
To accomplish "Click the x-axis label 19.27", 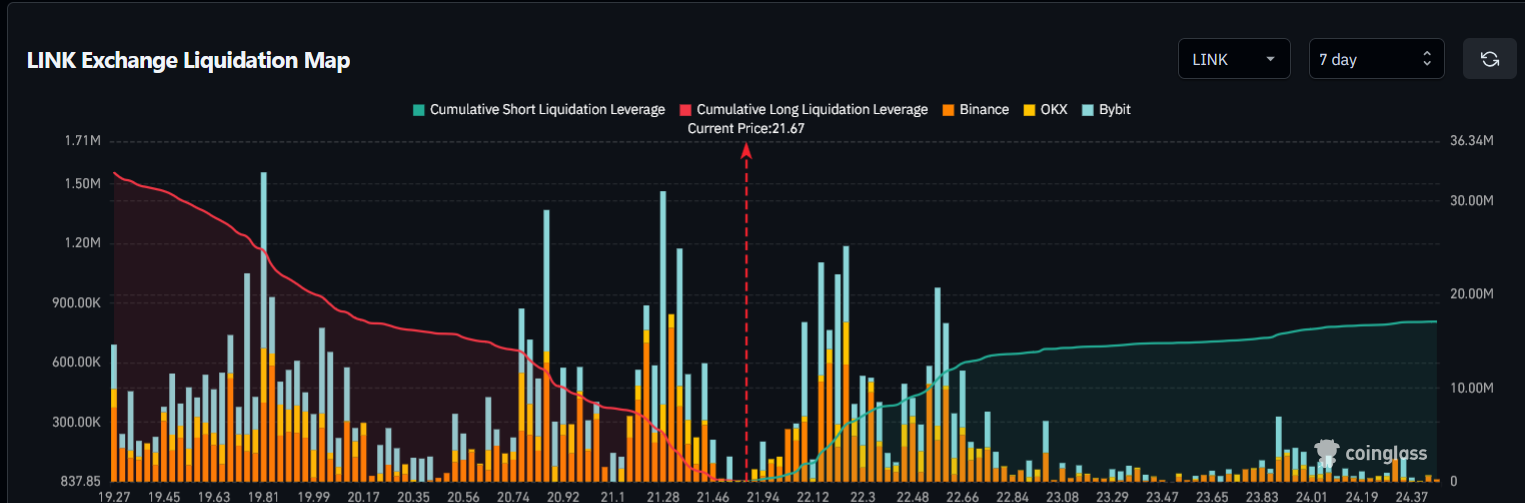I will pyautogui.click(x=113, y=496).
